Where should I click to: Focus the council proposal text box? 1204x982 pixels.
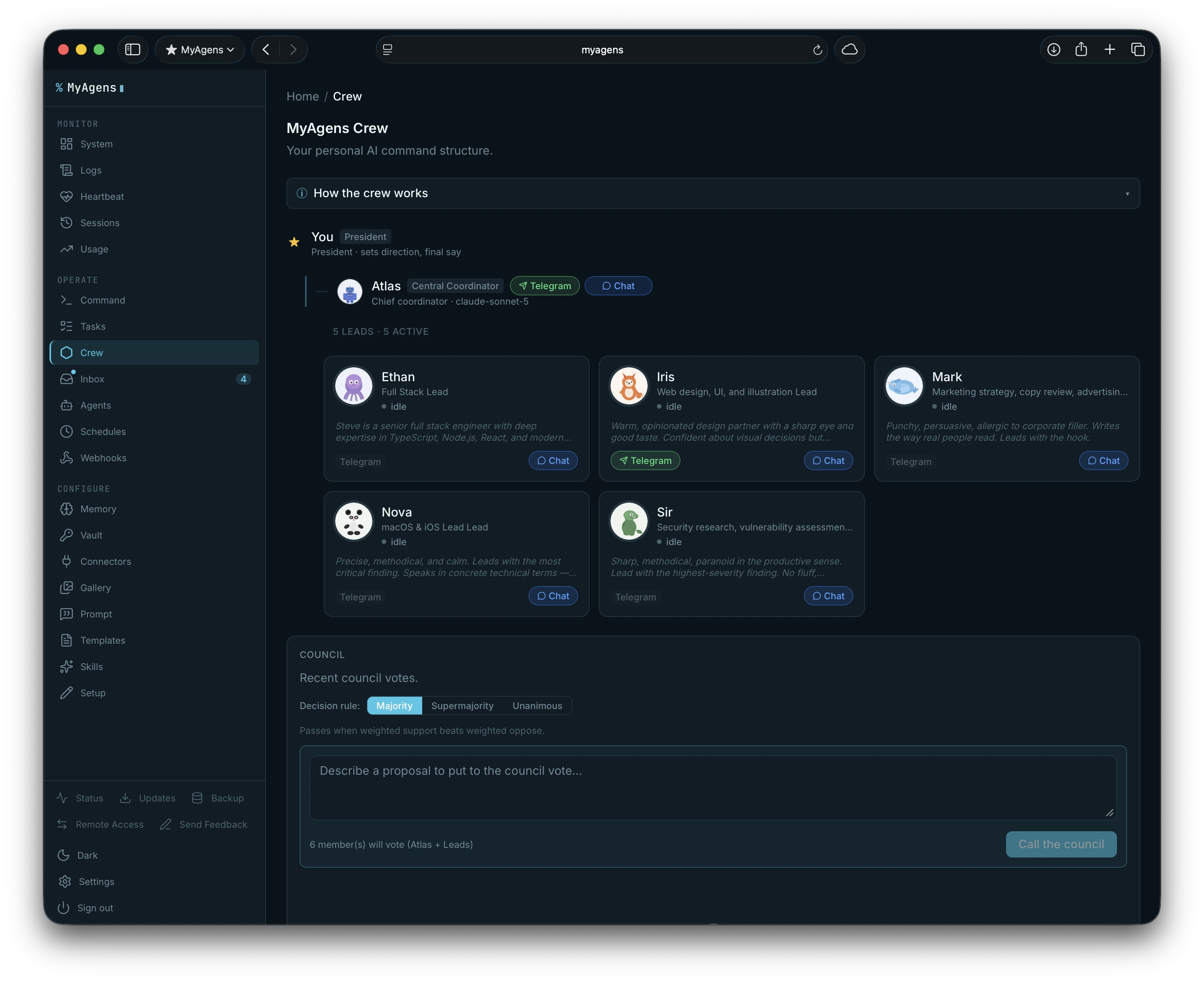[x=713, y=788]
